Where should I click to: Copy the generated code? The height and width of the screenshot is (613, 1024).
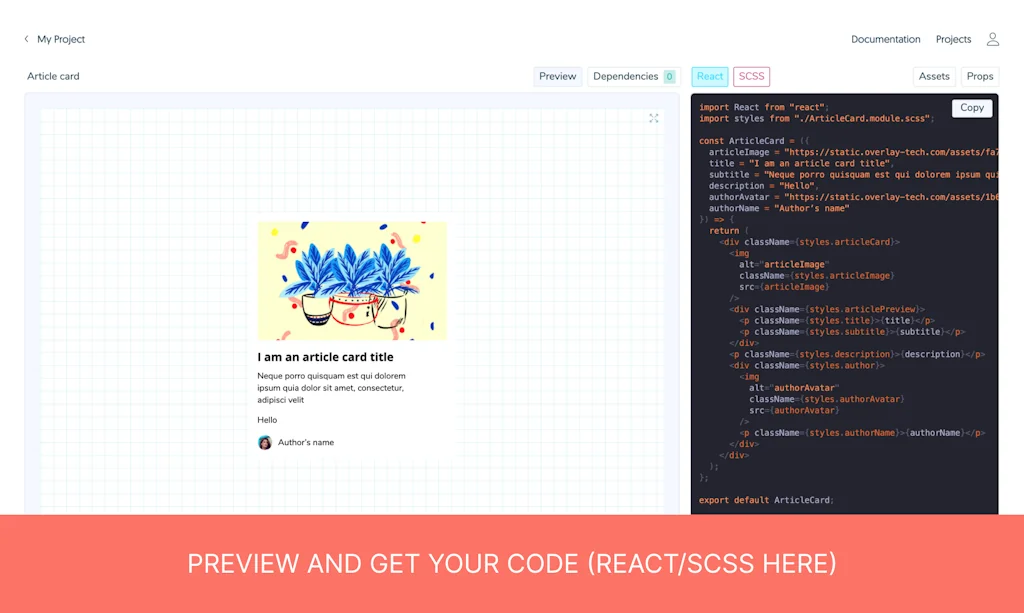(971, 108)
